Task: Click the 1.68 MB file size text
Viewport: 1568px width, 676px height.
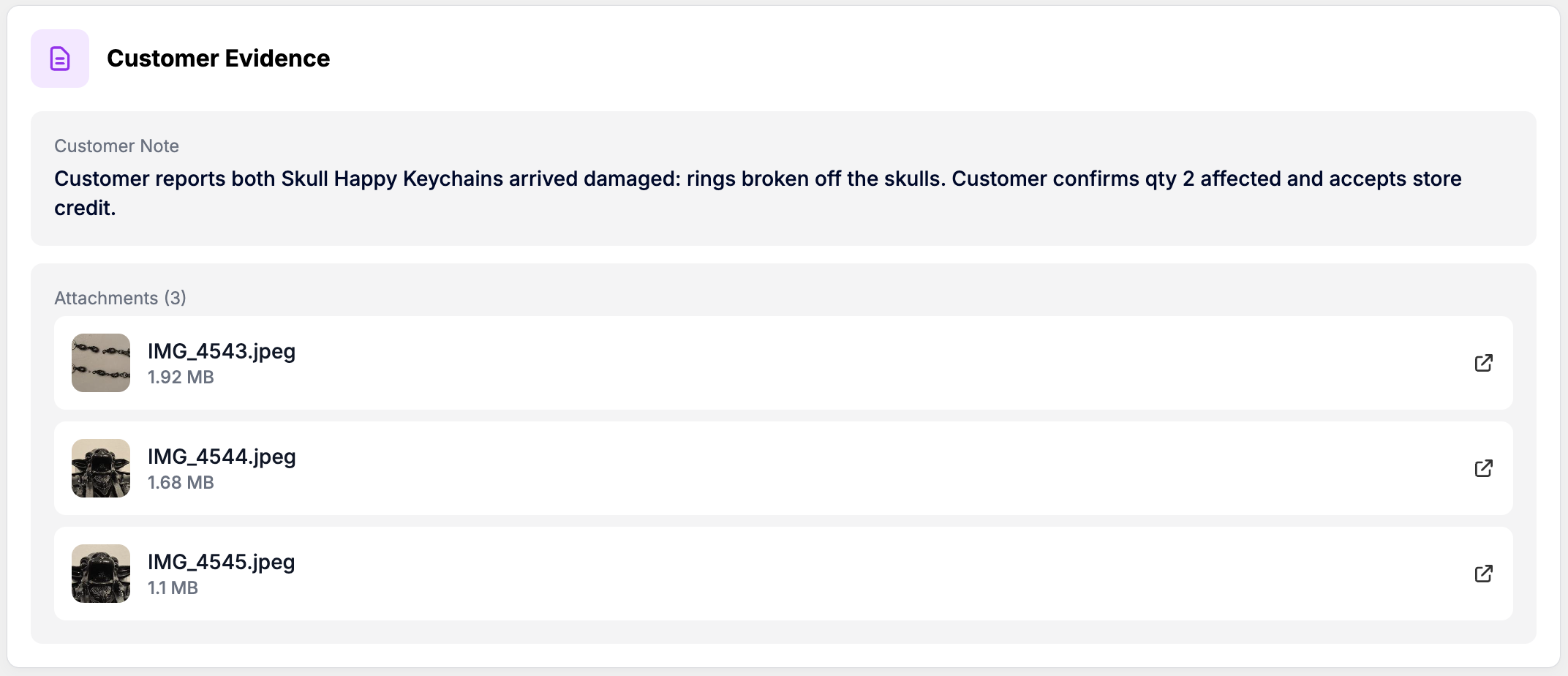Action: pos(181,483)
